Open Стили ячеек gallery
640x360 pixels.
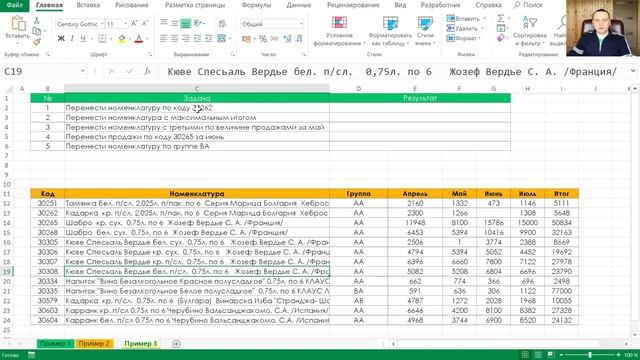coord(425,32)
